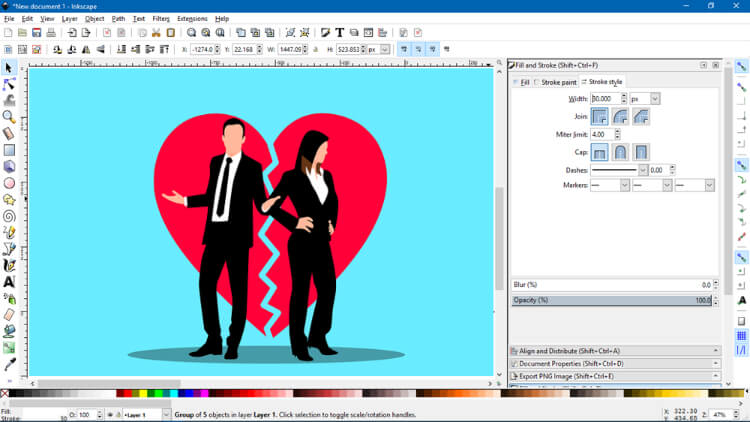Click the Save document icon
750x422 pixels.
click(x=37, y=33)
